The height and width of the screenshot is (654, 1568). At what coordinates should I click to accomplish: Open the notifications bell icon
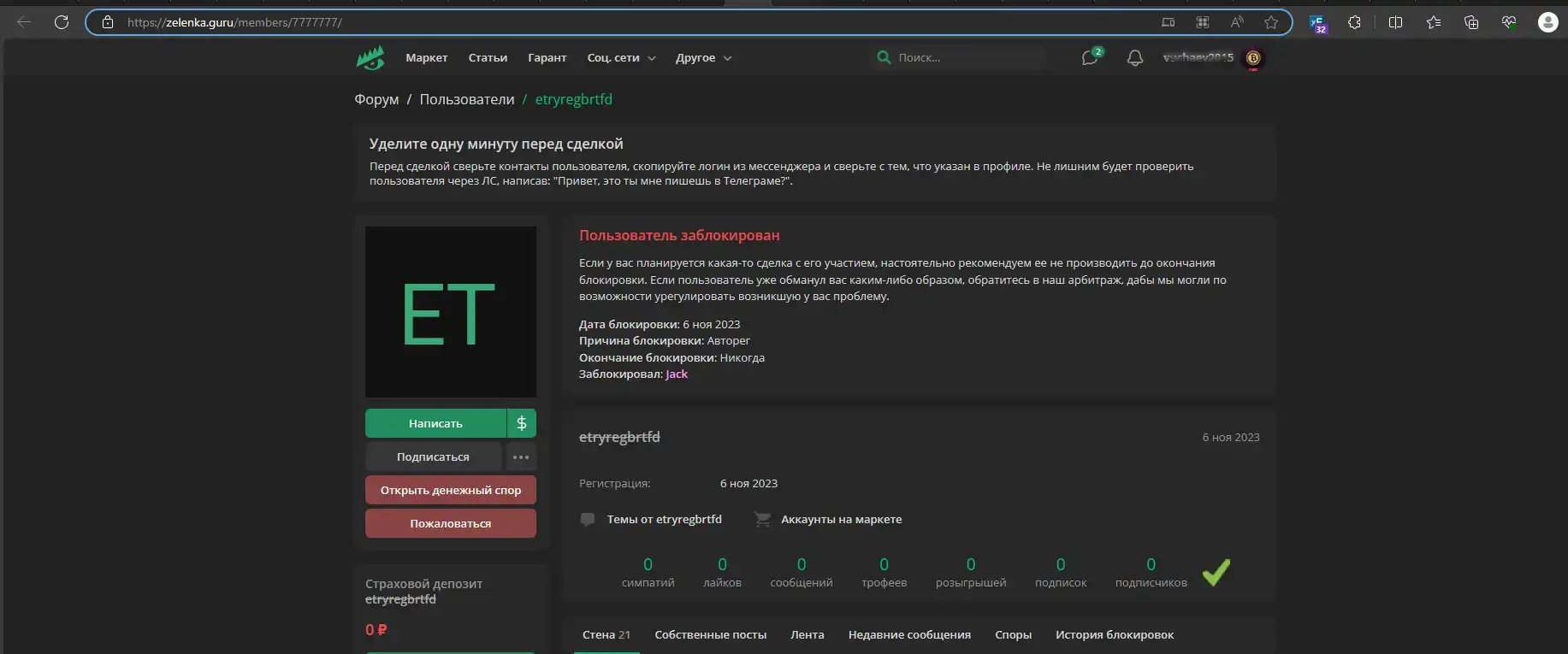point(1134,58)
